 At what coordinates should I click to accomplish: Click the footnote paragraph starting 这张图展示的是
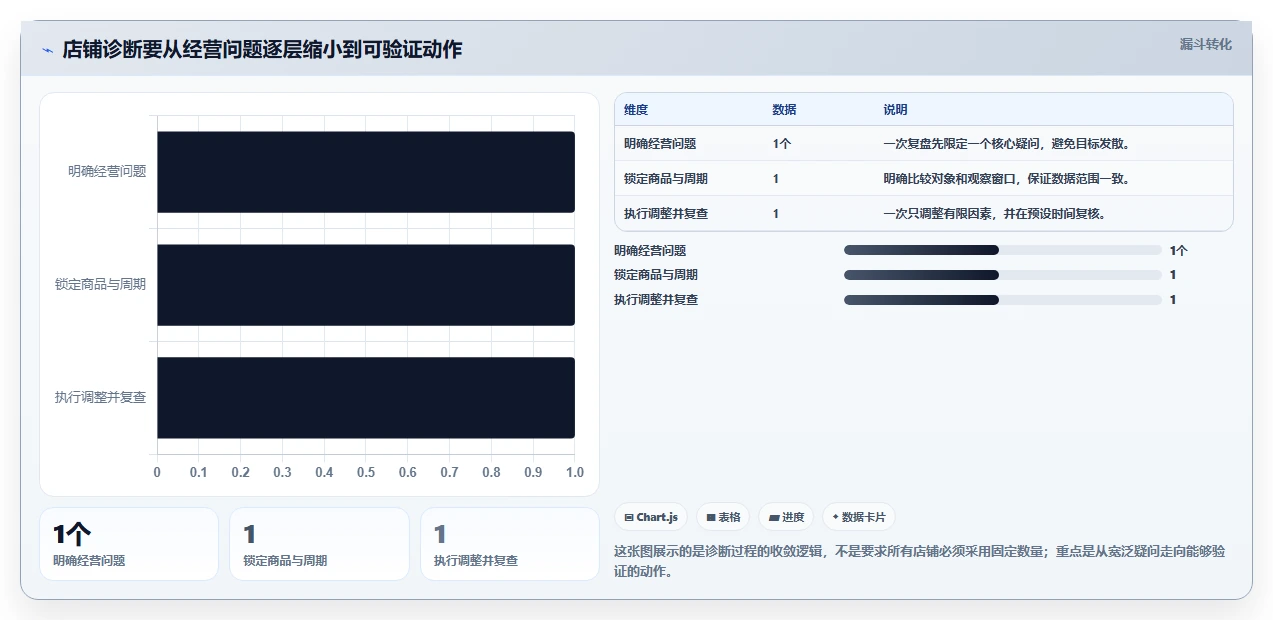pyautogui.click(x=919, y=561)
